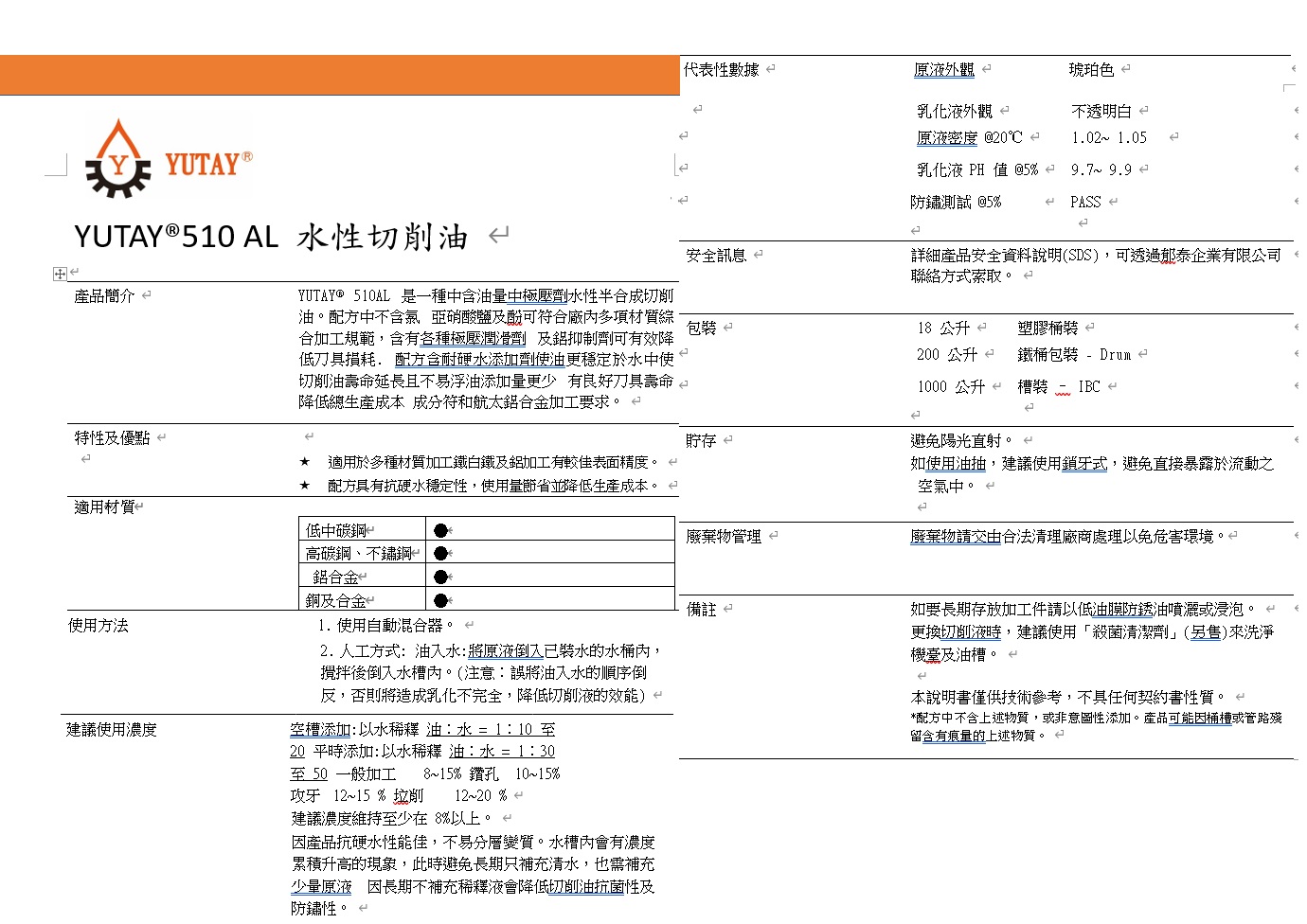1307x924 pixels.
Task: Click the pH value "9.7~ 9.9"
Action: click(x=1101, y=169)
